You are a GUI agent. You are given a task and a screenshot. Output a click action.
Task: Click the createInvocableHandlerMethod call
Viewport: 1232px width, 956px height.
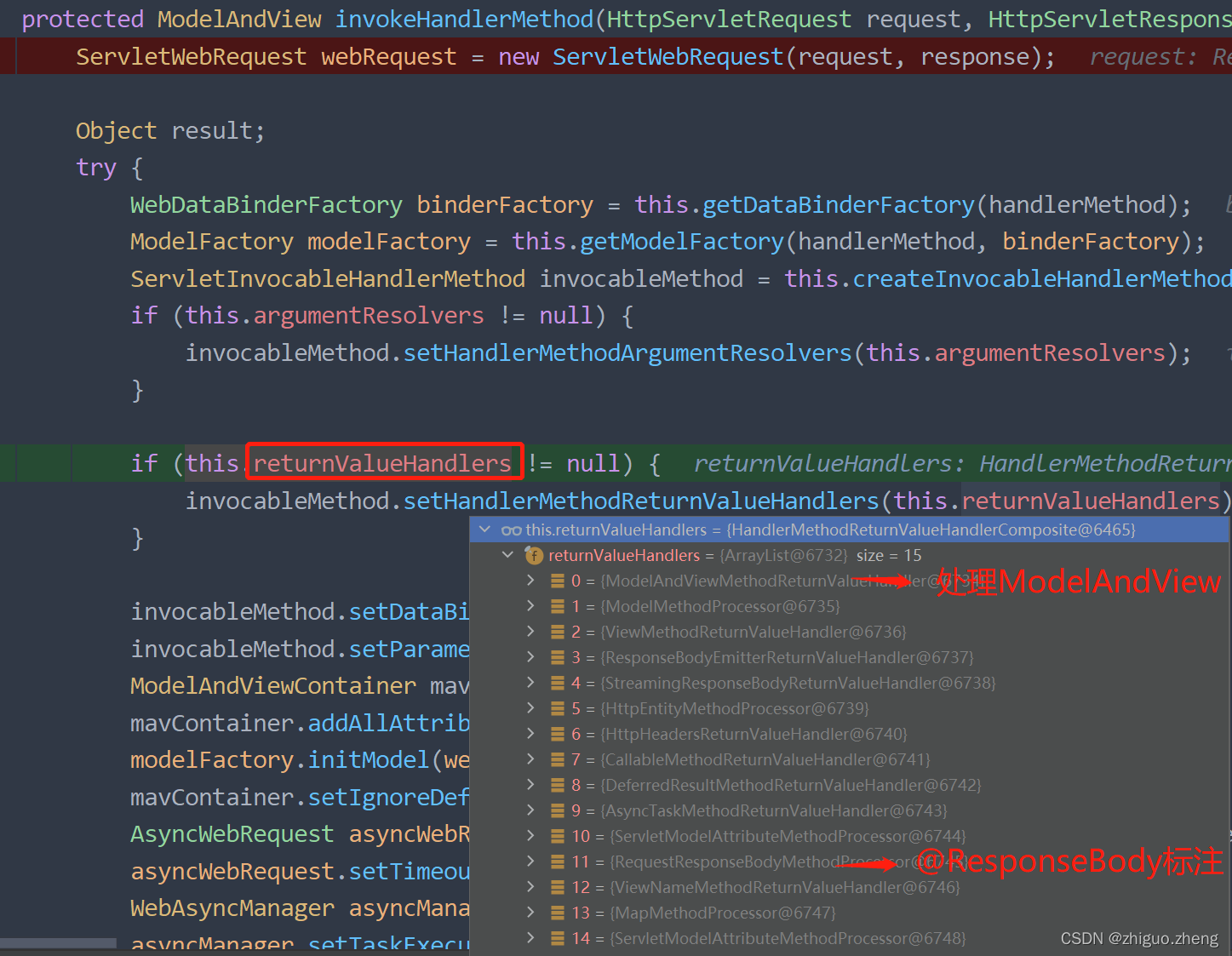(x=1042, y=278)
